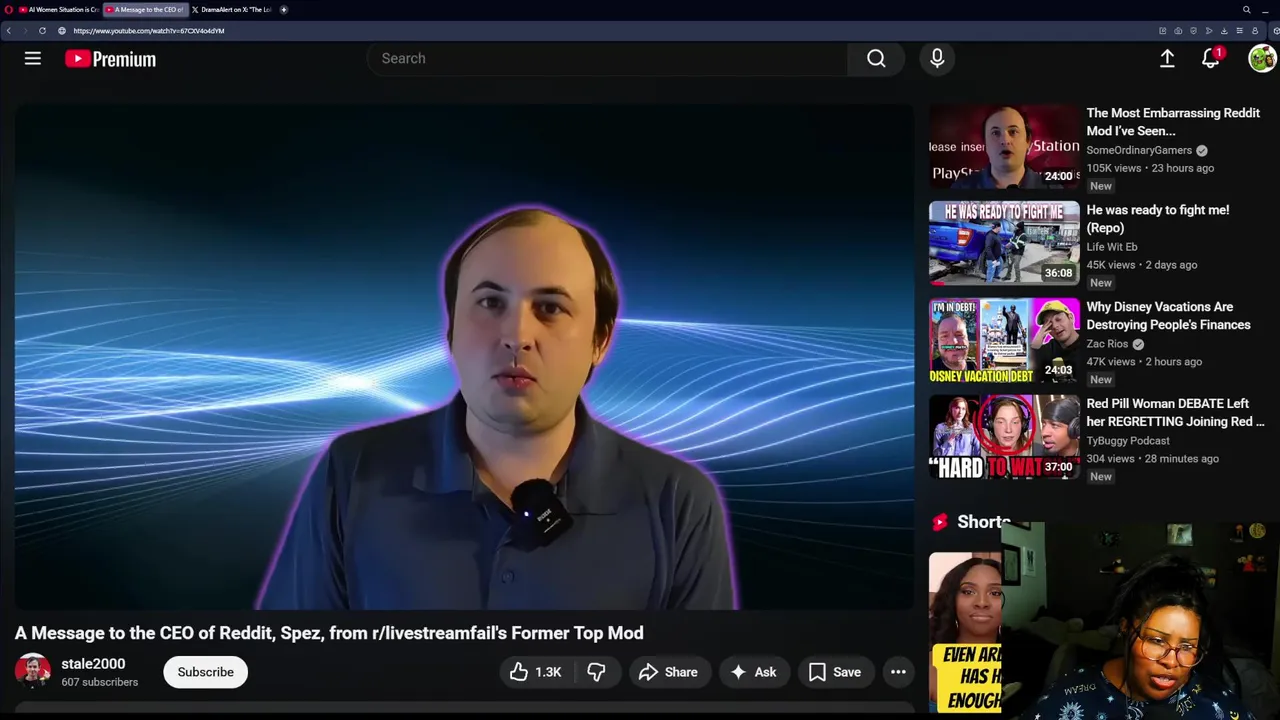
Task: Open extensions cube icon
Action: click(x=1275, y=31)
